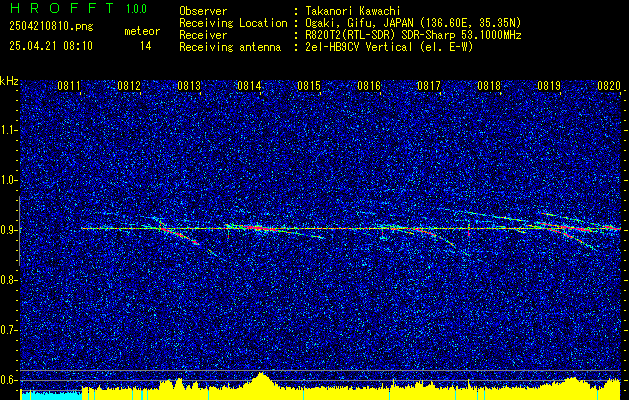Image resolution: width=629 pixels, height=400 pixels.
Task: Click the meteor count 14
Action: [146, 46]
